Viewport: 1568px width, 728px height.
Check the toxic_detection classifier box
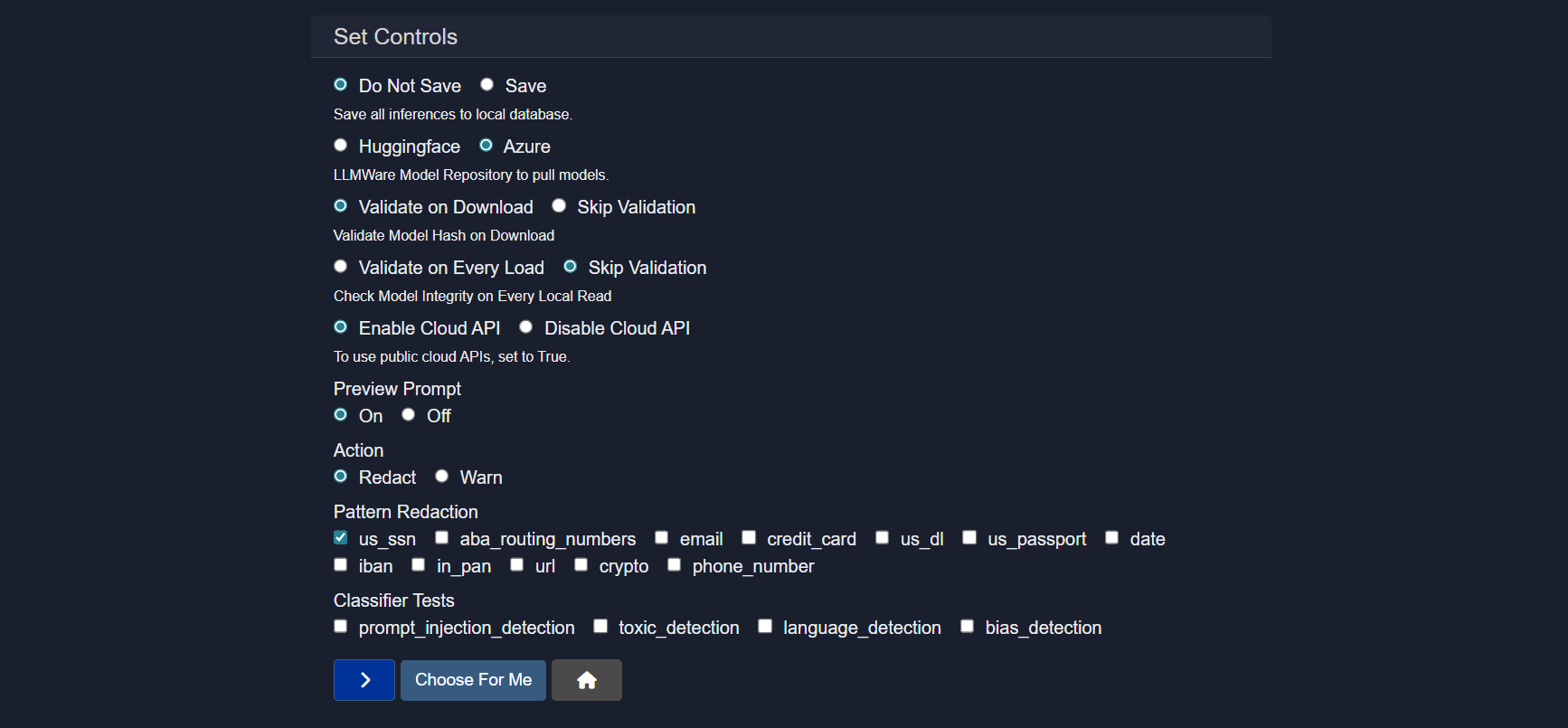[x=600, y=627]
